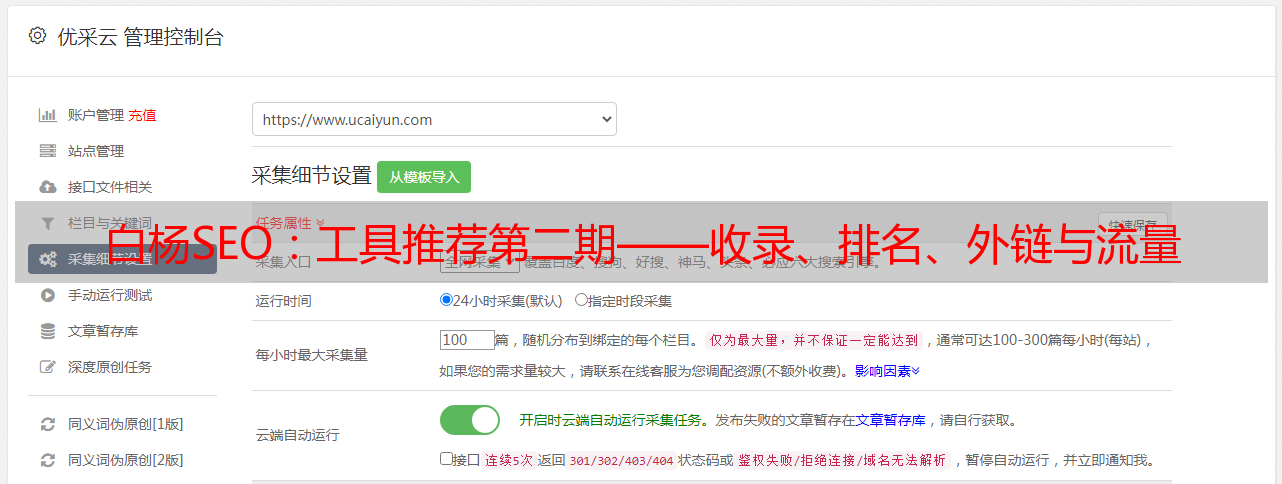Open the site URL dropdown
This screenshot has height=484, width=1282.
point(434,119)
